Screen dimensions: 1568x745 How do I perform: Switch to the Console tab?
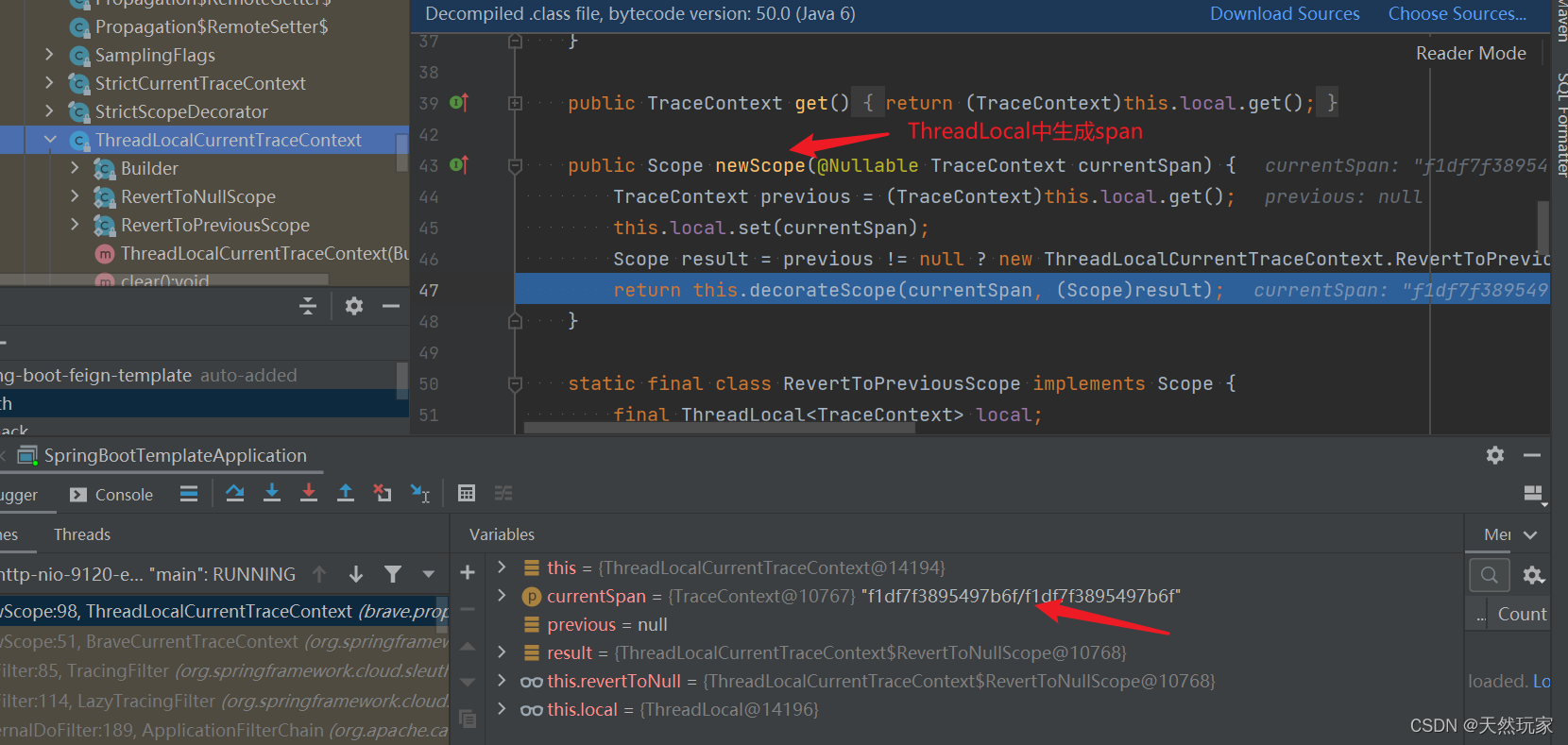[111, 495]
